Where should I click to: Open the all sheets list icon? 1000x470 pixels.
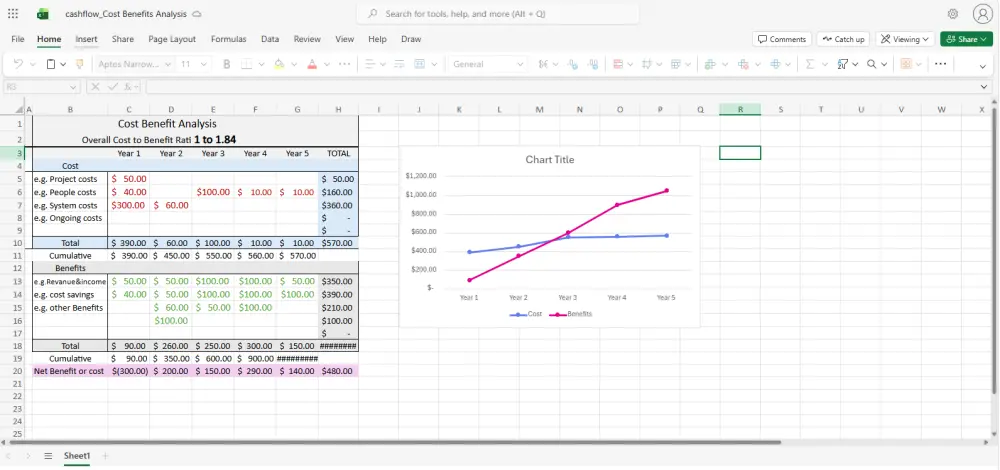[x=48, y=456]
